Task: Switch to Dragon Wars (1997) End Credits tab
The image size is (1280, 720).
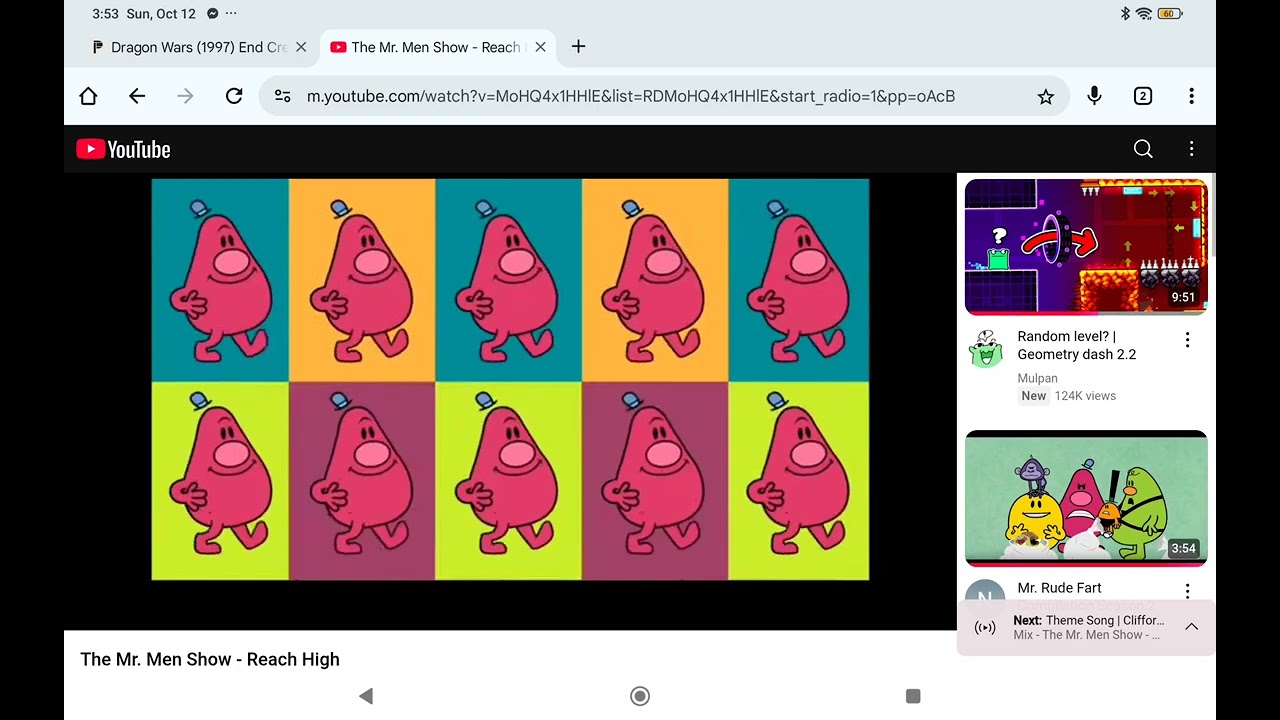Action: (198, 47)
